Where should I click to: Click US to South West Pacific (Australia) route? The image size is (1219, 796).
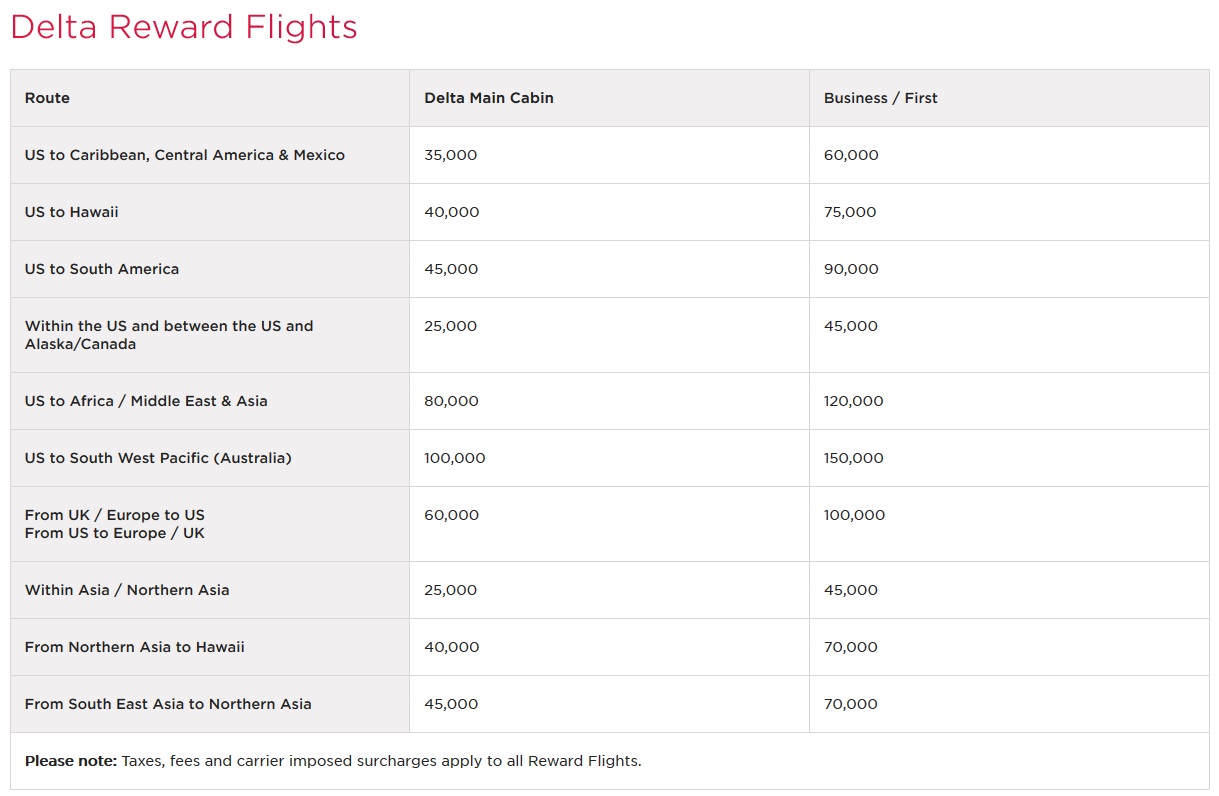click(158, 458)
